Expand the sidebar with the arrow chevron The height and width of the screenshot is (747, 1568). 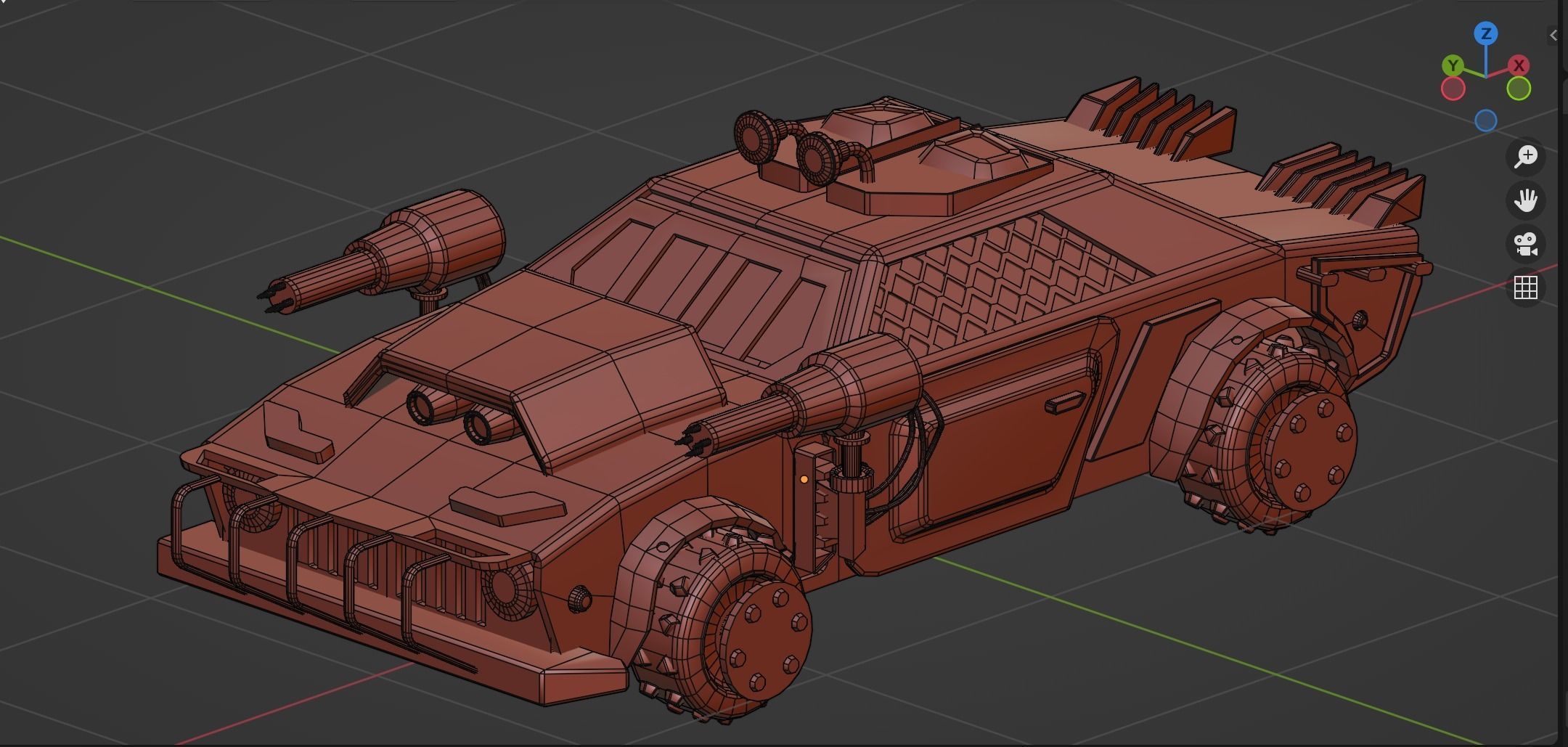pyautogui.click(x=1553, y=35)
